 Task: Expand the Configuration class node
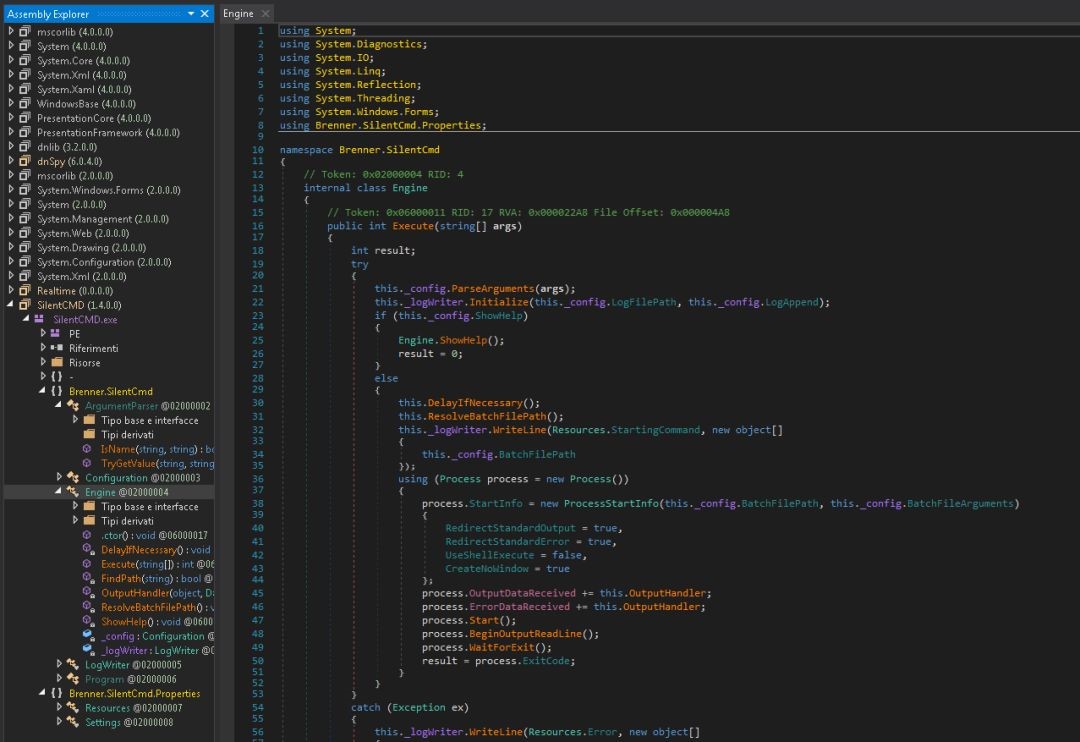(x=59, y=478)
